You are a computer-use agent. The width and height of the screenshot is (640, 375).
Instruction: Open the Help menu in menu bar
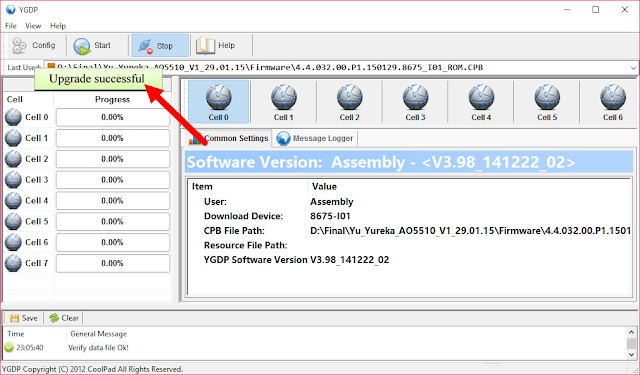coord(58,26)
